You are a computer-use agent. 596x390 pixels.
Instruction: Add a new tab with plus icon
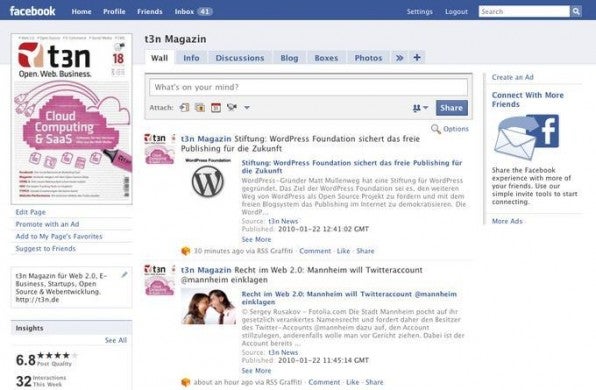click(x=417, y=57)
